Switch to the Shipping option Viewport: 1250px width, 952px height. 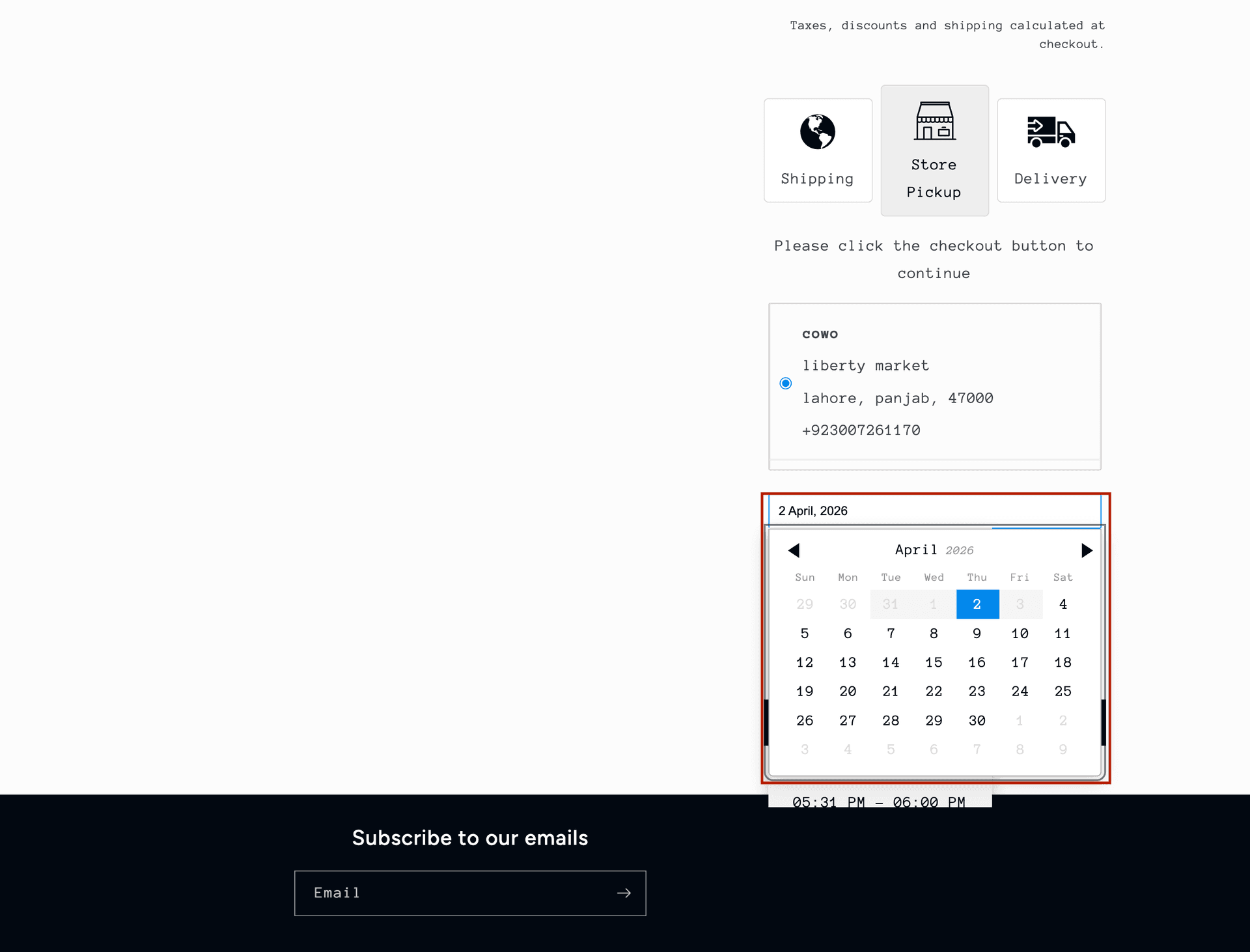coord(817,150)
